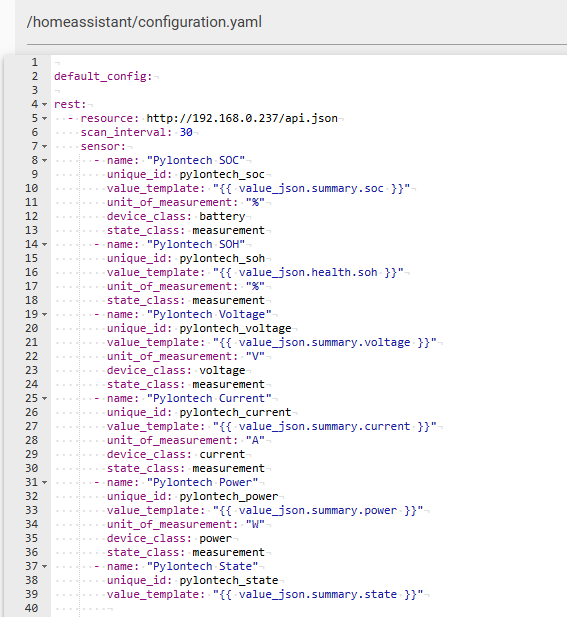Image resolution: width=567 pixels, height=617 pixels.
Task: Click the value_json.summary.current template text
Action: click(x=325, y=426)
